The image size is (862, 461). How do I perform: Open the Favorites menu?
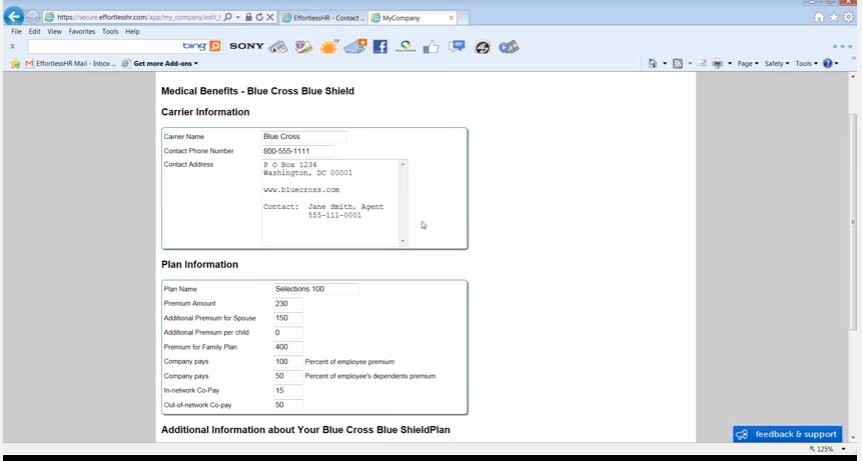82,31
